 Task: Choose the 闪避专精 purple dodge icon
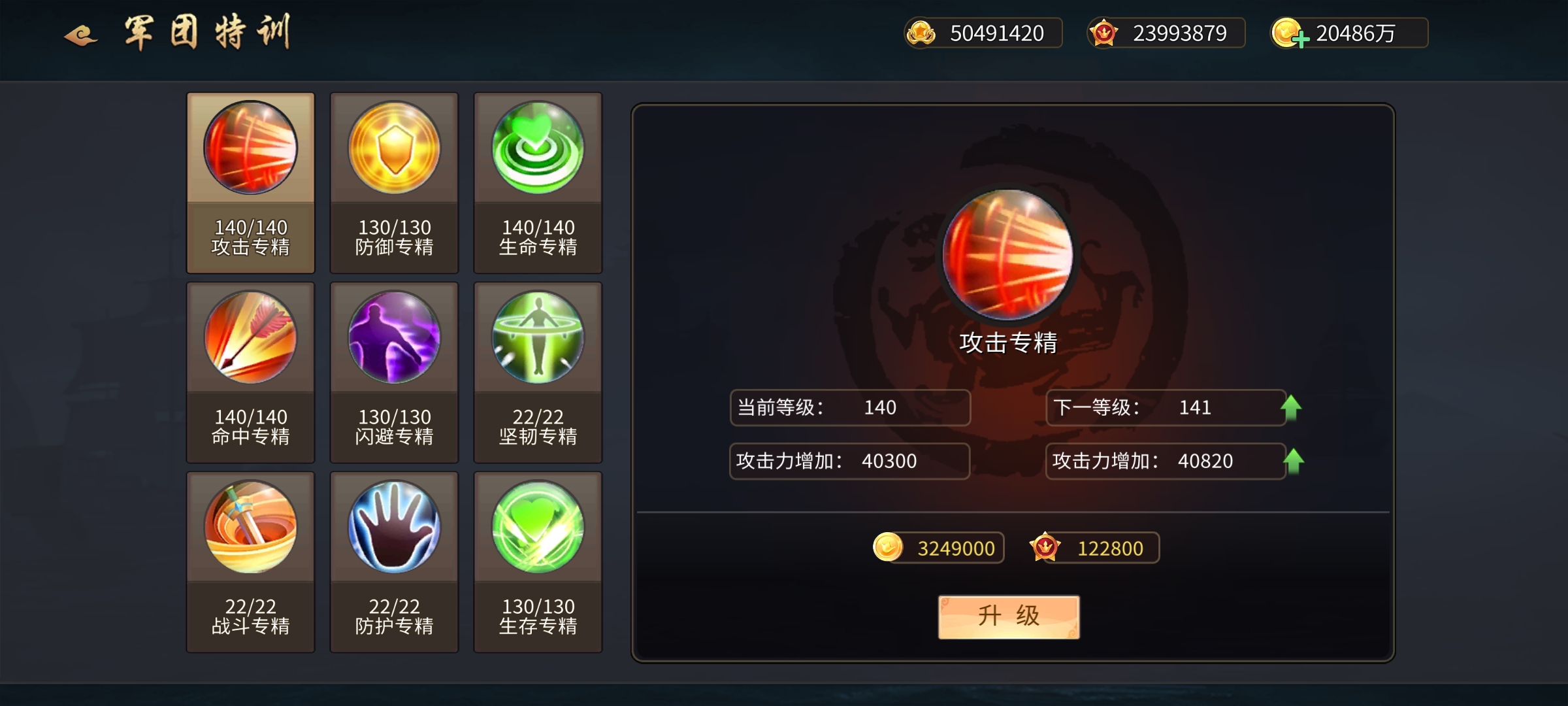394,337
